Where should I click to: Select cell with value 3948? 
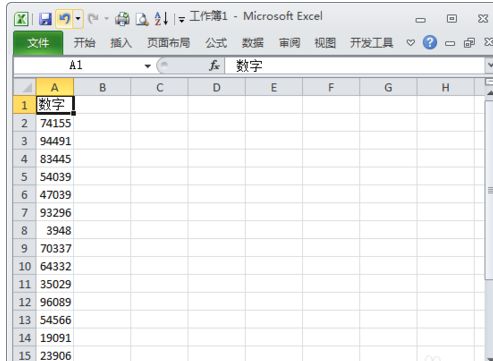(55, 231)
